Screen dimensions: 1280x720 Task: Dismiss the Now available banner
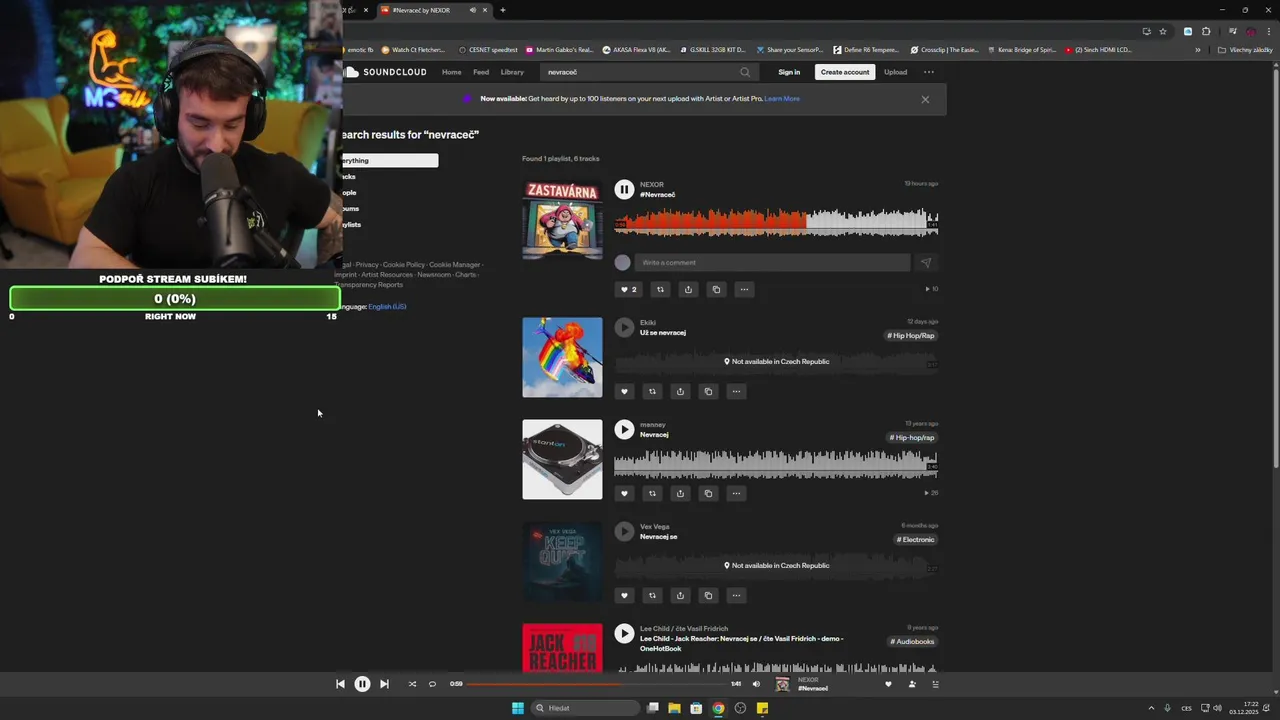coord(925,99)
